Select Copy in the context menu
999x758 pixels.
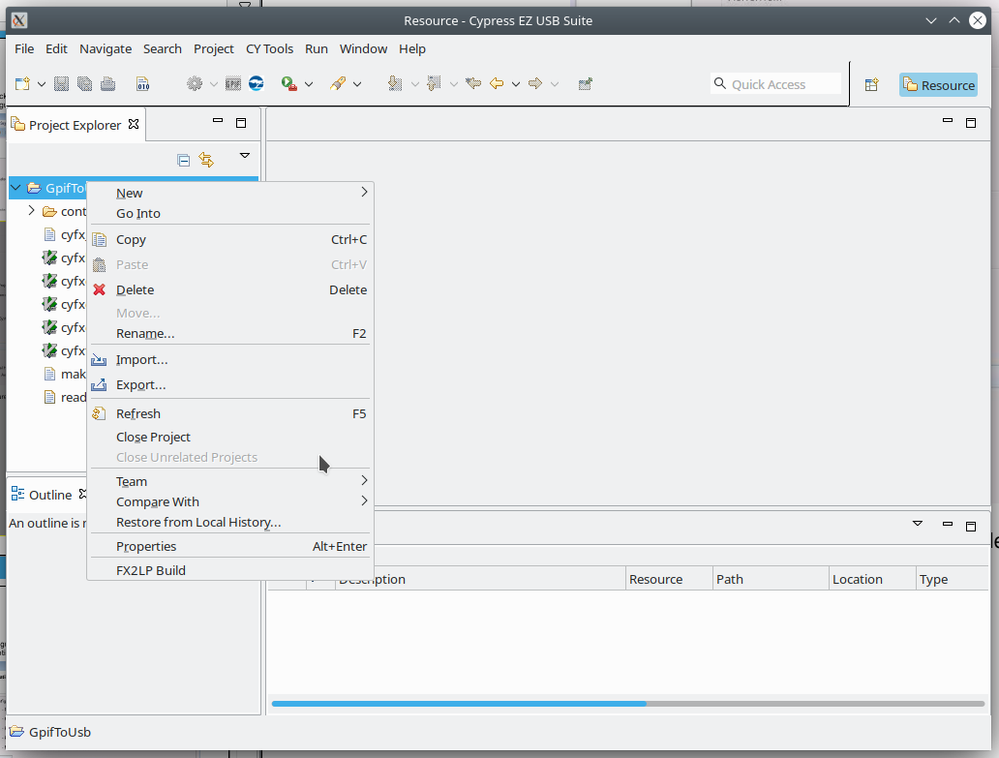pos(230,240)
